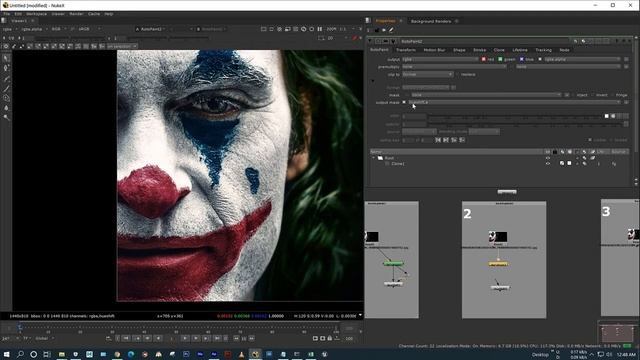Click the pane menu icon left of Viewer1 tab
The height and width of the screenshot is (360, 640).
4,20
